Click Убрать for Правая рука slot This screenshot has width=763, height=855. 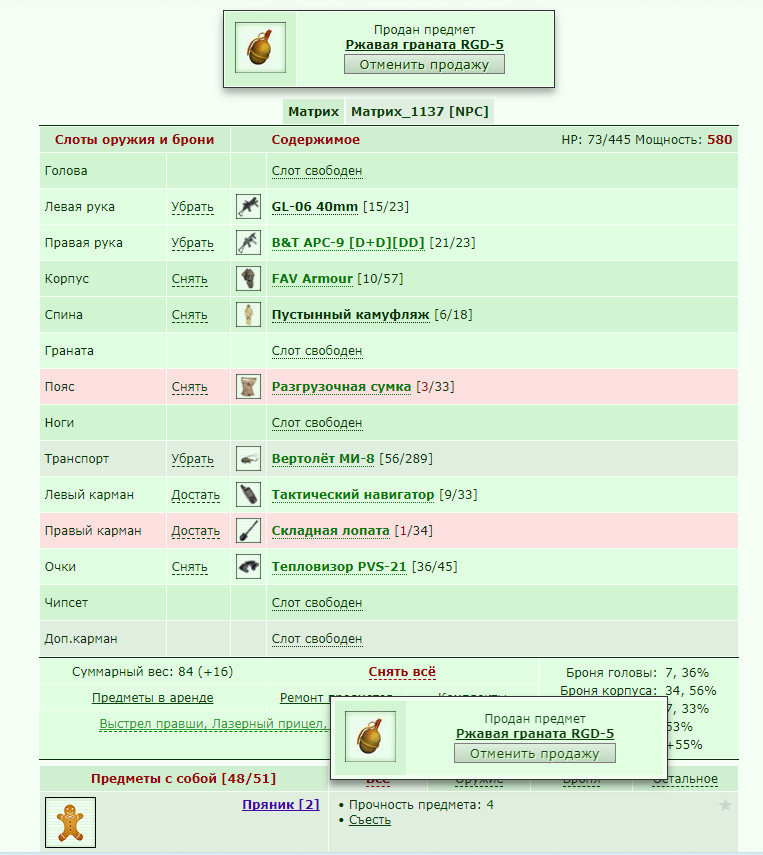pos(192,243)
